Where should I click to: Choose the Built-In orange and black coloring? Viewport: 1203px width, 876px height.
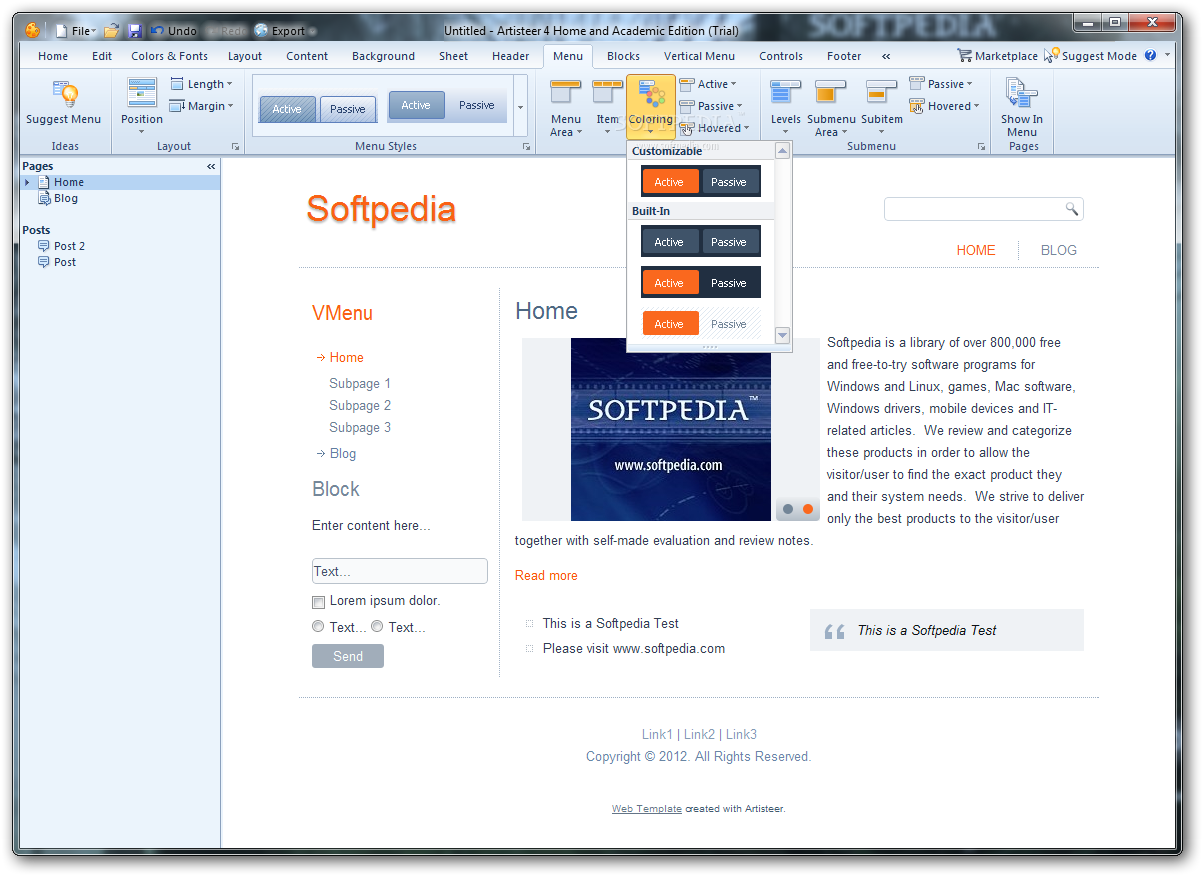click(701, 283)
